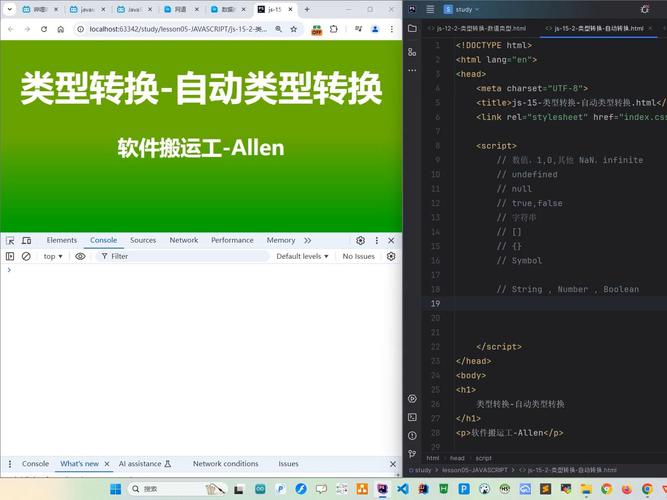This screenshot has height=500, width=667.
Task: Open the drawer three-dot menu
Action: pos(10,464)
